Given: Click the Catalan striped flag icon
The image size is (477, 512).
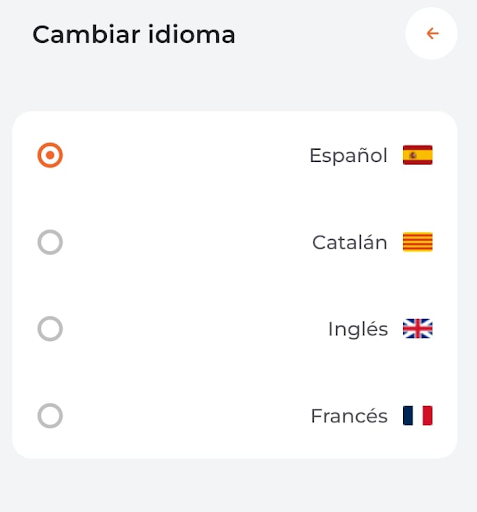Looking at the screenshot, I should 418,242.
